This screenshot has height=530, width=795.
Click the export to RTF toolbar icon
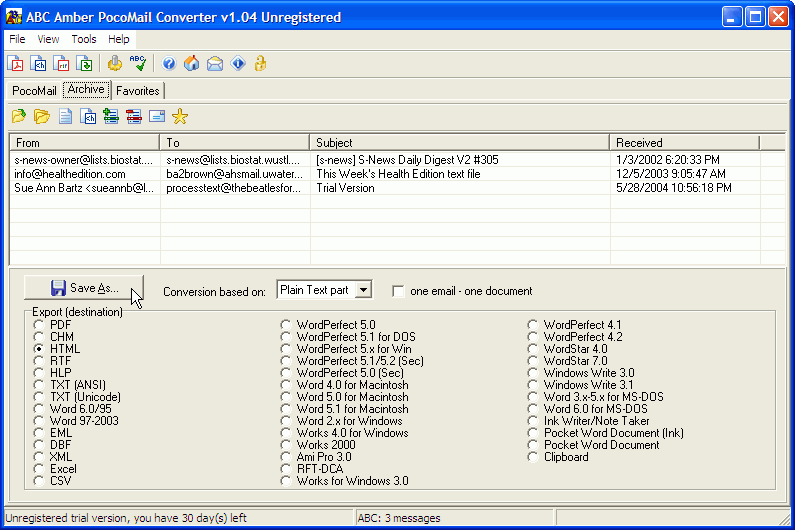(x=61, y=63)
